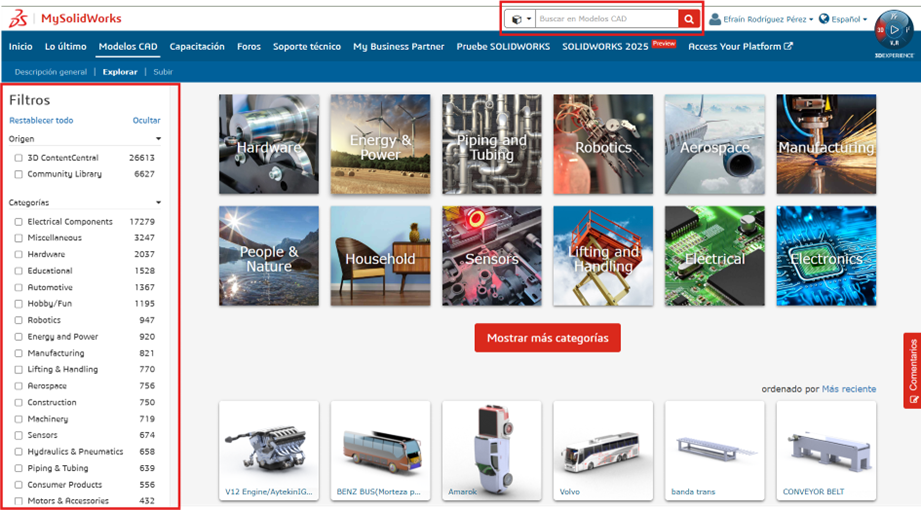
Task: Change sort order via Más reciente link
Action: pyautogui.click(x=849, y=389)
